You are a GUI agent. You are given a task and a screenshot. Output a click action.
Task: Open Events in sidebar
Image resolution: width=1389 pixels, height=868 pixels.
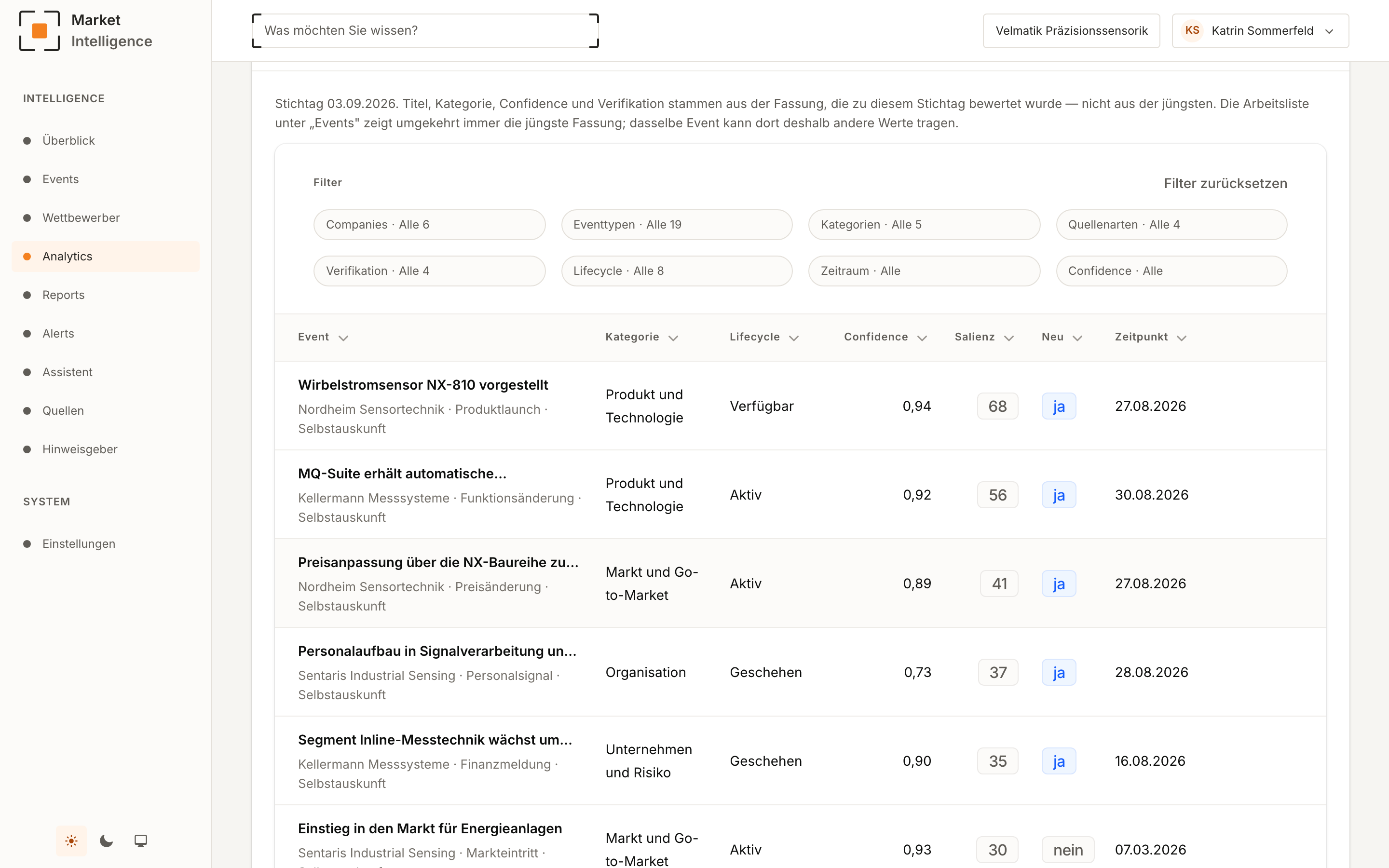click(106, 179)
